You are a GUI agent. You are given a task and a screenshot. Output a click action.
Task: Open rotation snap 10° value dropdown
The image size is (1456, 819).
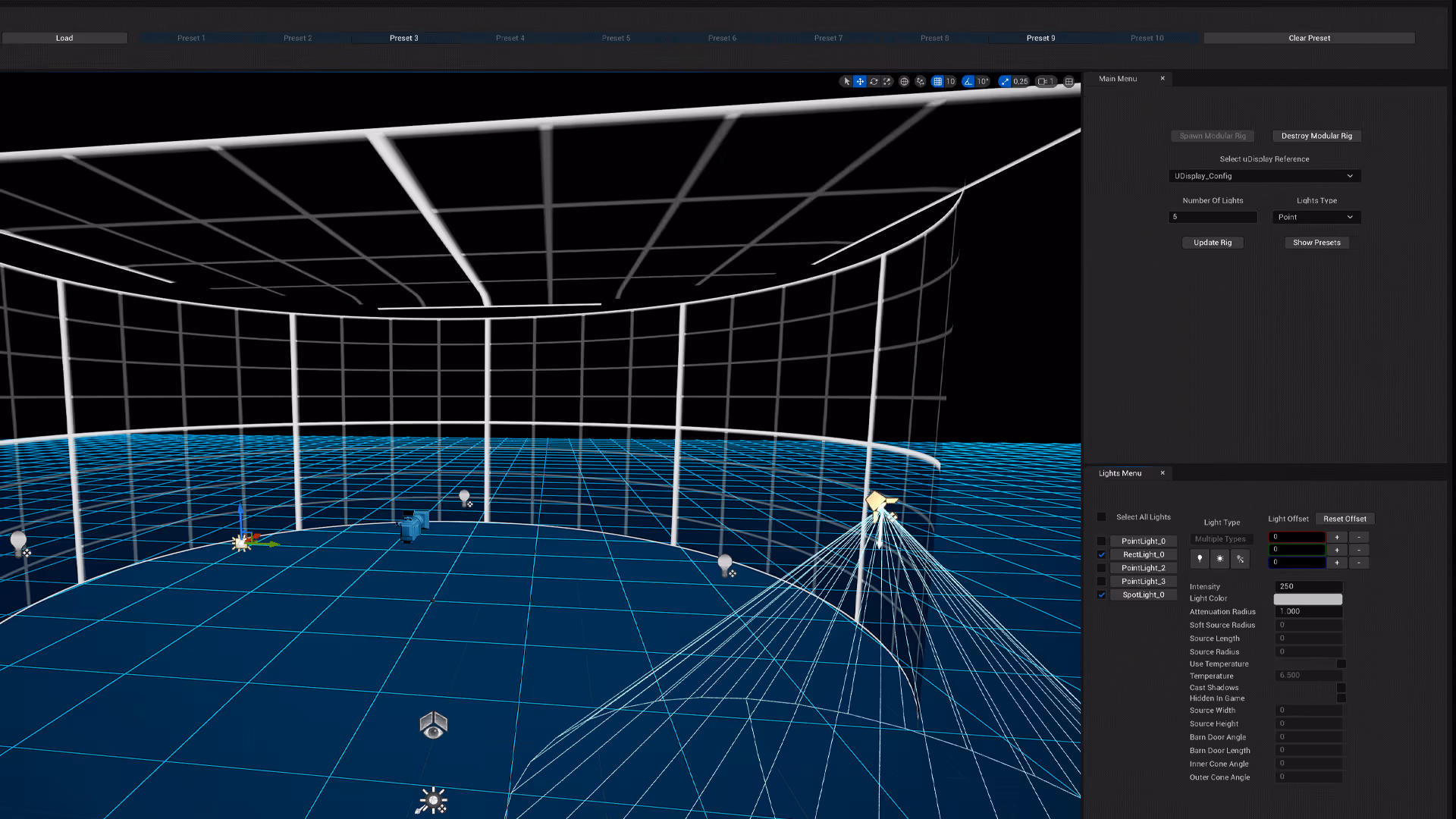click(x=983, y=81)
